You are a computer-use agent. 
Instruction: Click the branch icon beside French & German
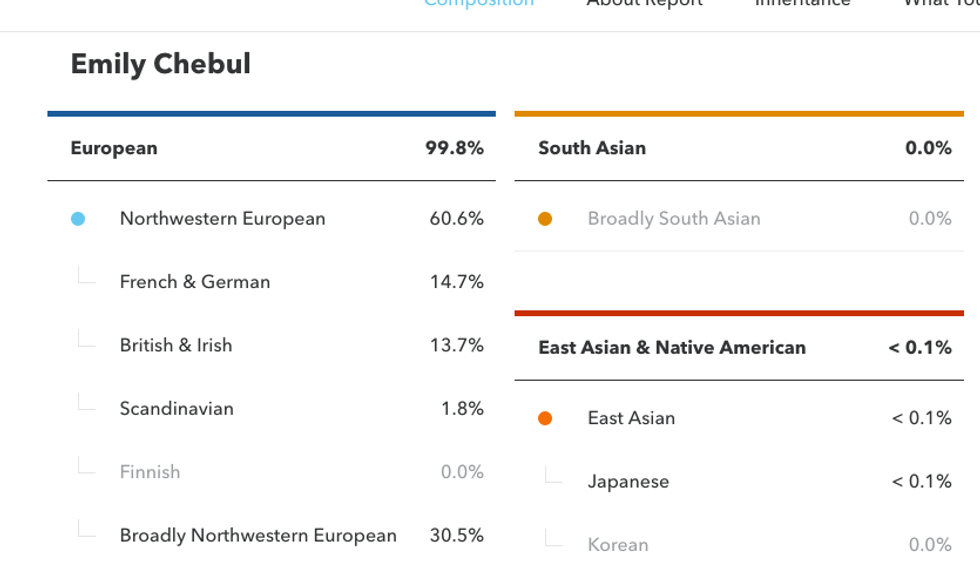click(x=86, y=277)
